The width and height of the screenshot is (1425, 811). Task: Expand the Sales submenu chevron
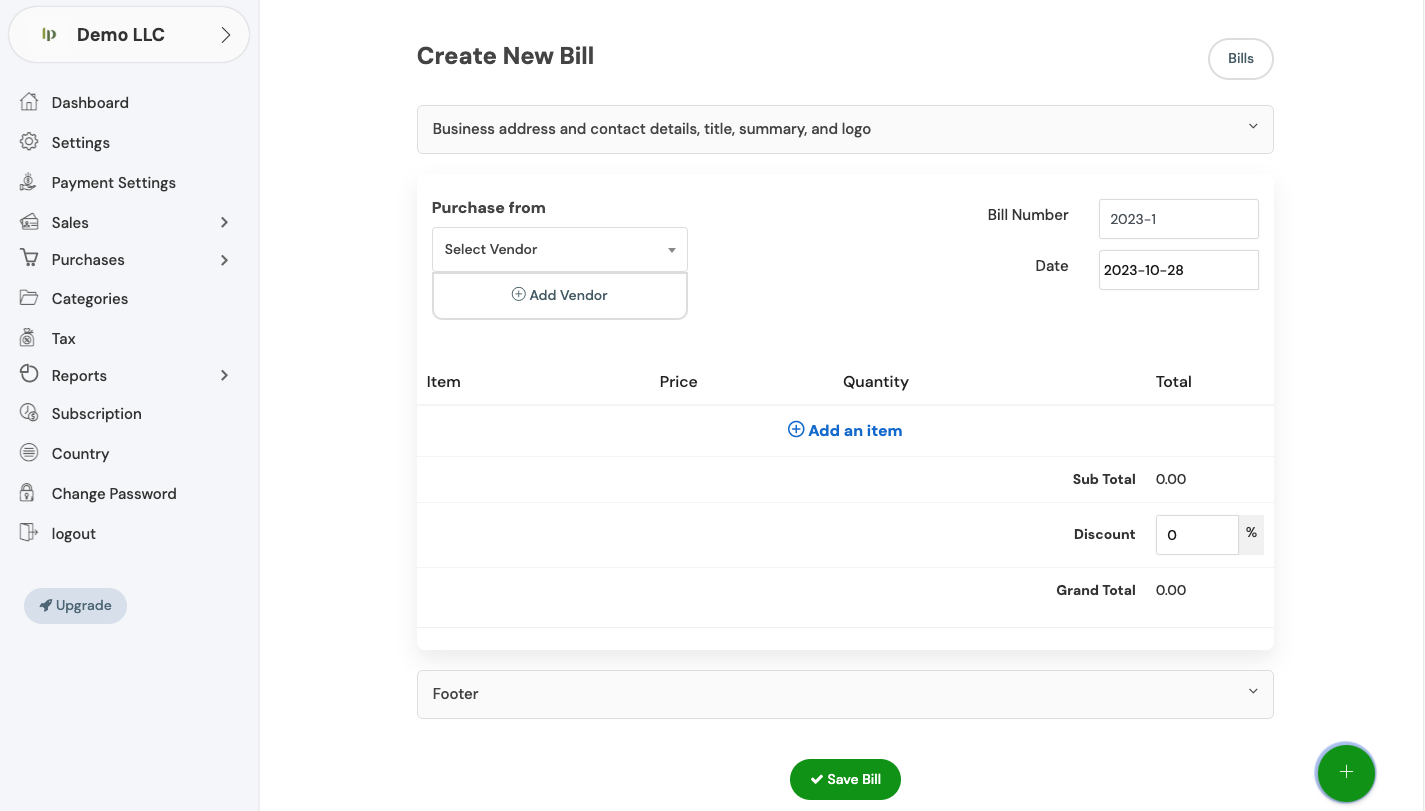pyautogui.click(x=224, y=222)
